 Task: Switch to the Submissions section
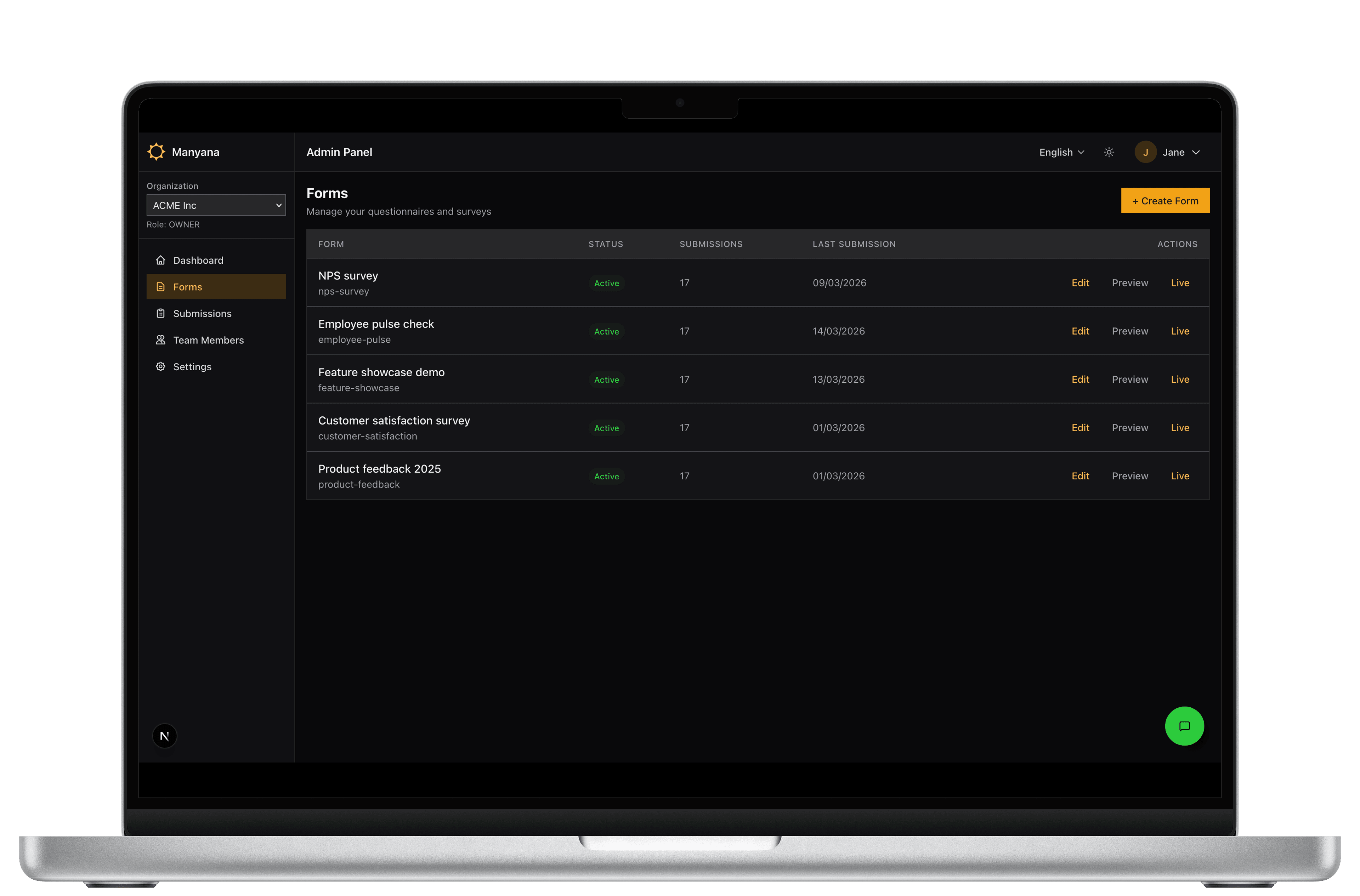click(202, 313)
